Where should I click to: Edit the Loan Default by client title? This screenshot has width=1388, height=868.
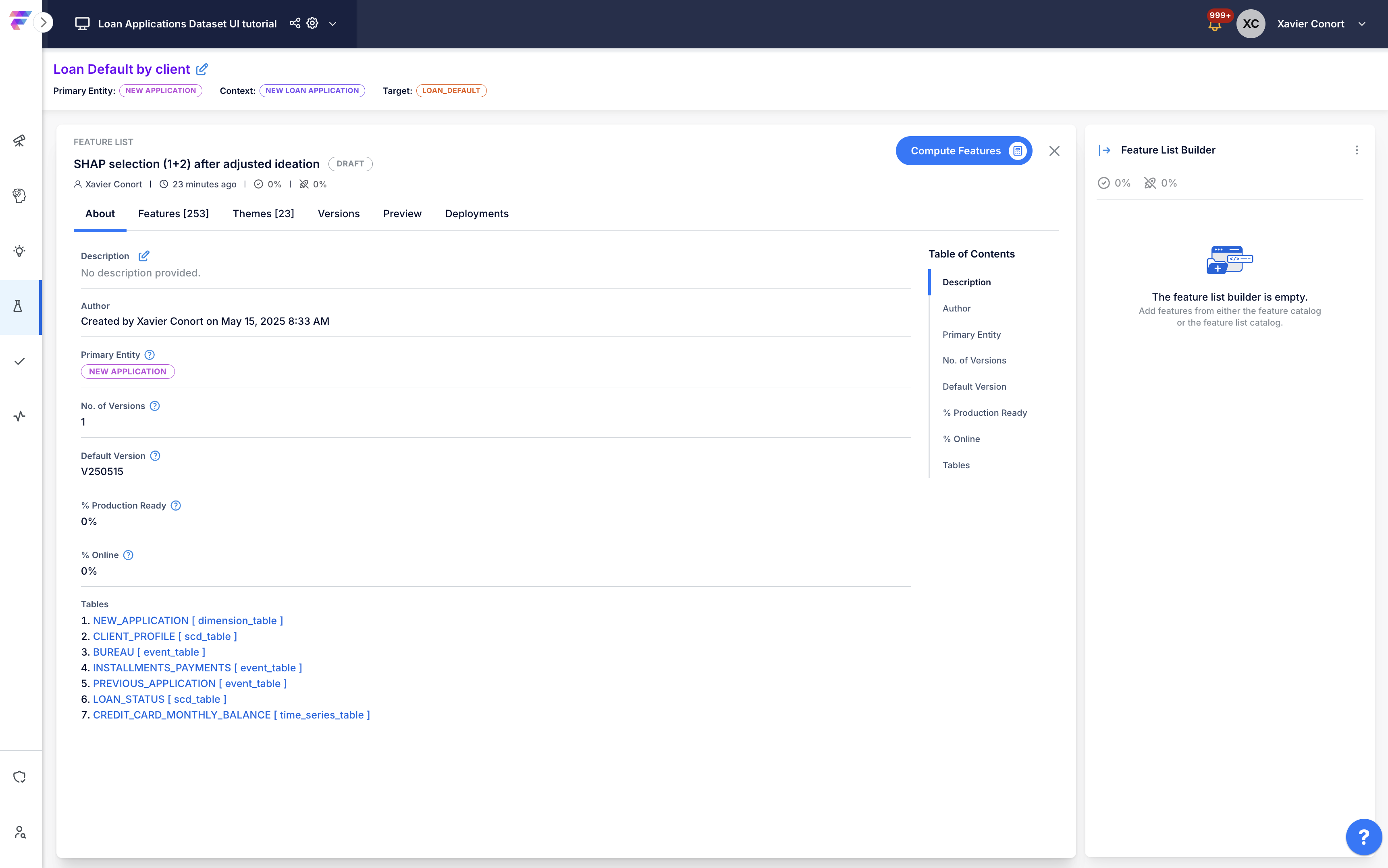[202, 69]
